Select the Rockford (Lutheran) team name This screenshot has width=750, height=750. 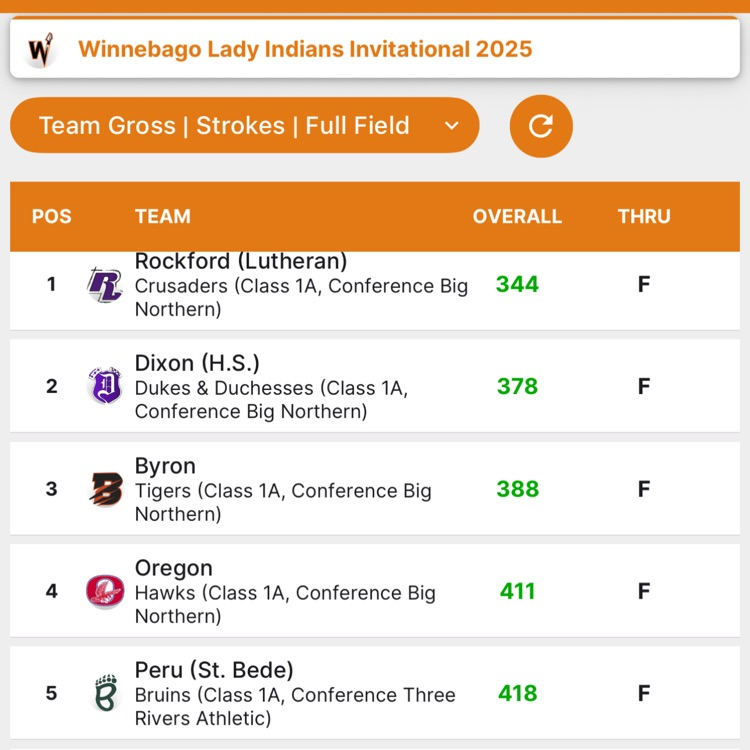point(241,261)
